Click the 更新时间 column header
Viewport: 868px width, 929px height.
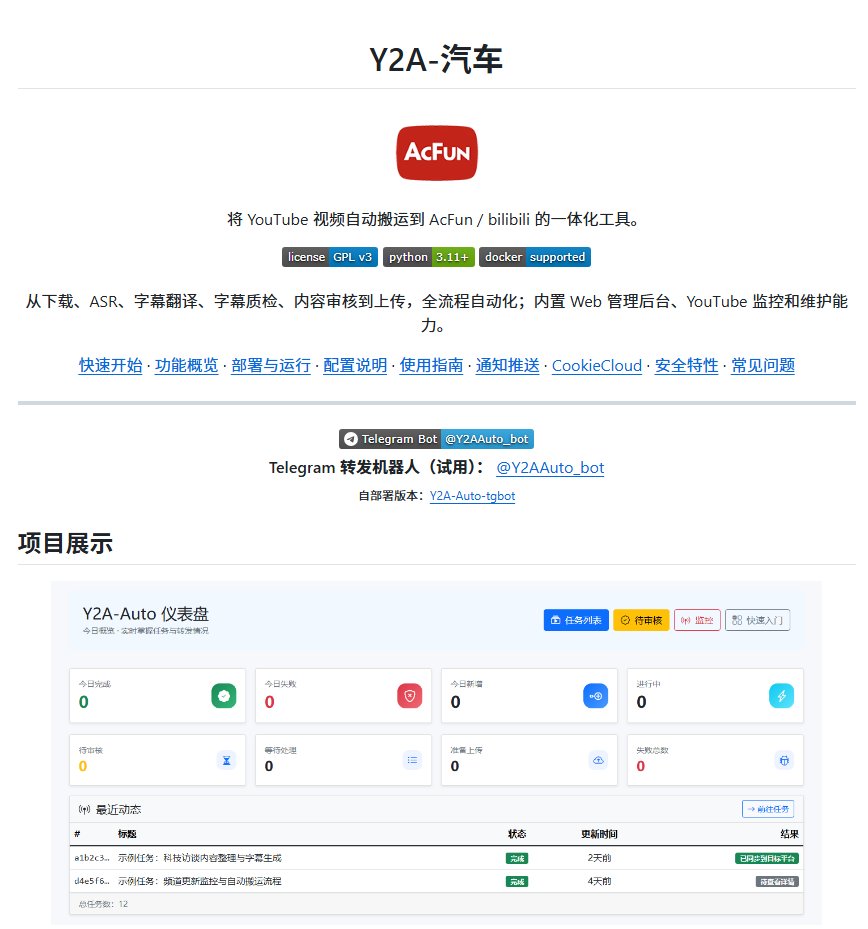[x=599, y=834]
